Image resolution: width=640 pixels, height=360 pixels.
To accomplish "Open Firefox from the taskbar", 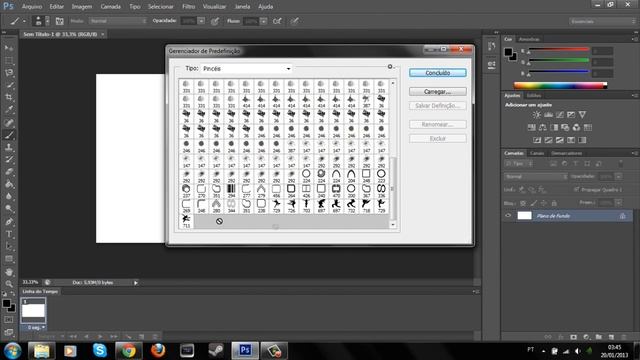I will coord(158,350).
